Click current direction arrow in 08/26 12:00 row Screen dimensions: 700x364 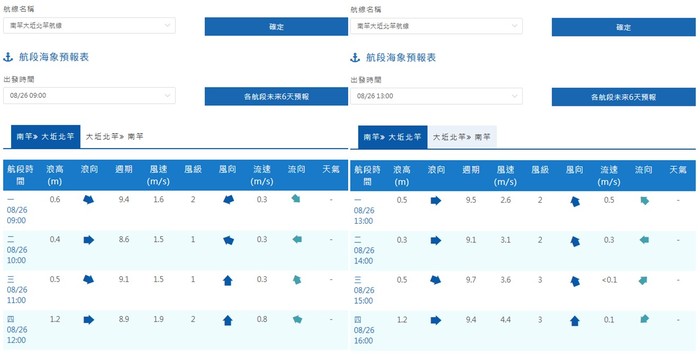pos(297,319)
